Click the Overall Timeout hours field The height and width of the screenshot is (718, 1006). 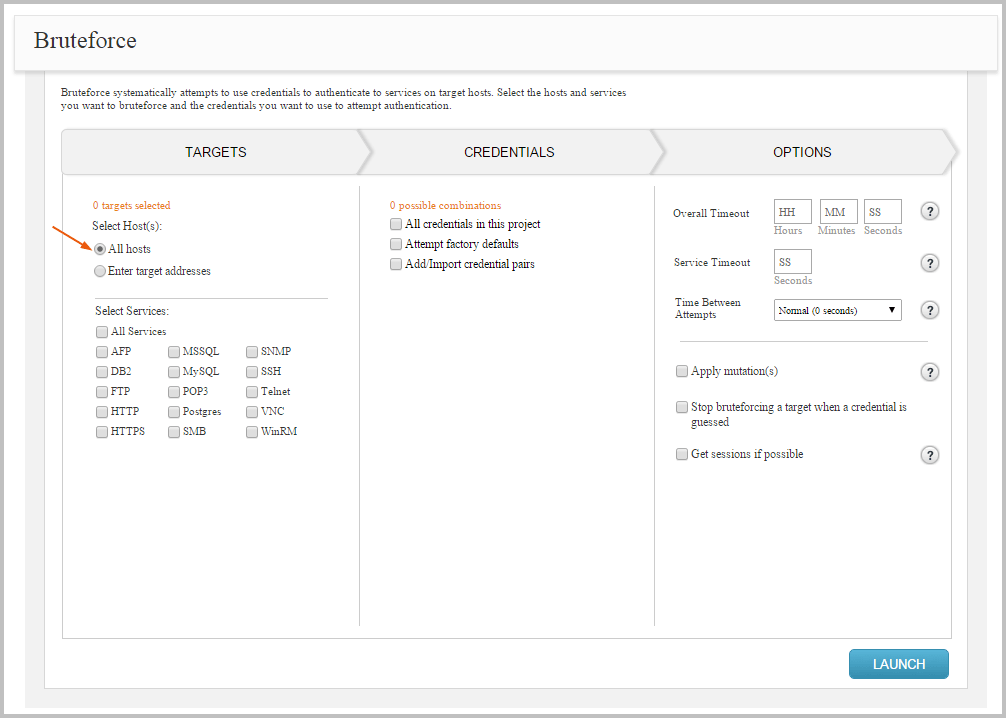(792, 212)
